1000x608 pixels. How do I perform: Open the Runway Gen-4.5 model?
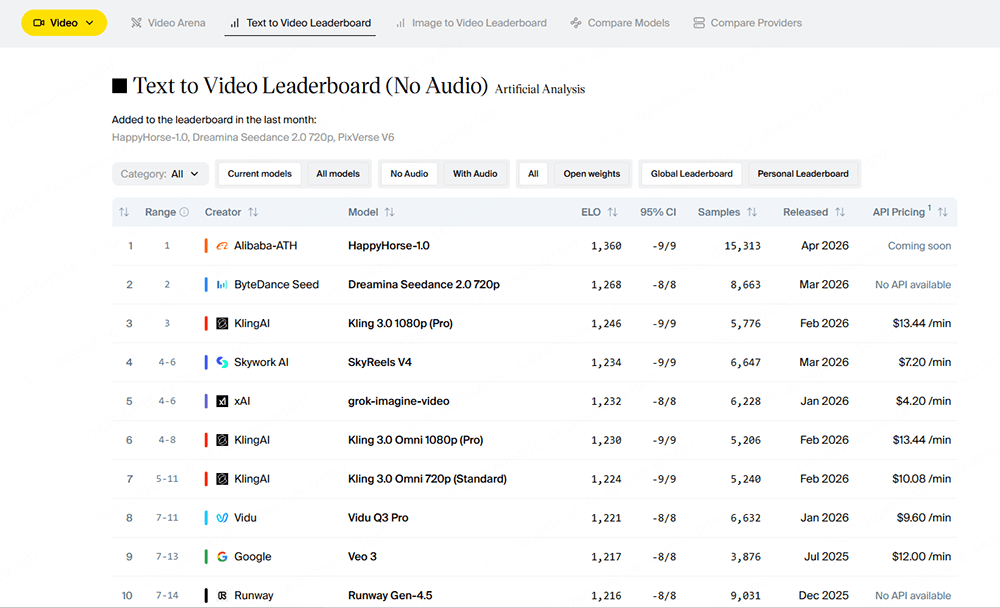pyautogui.click(x=390, y=595)
